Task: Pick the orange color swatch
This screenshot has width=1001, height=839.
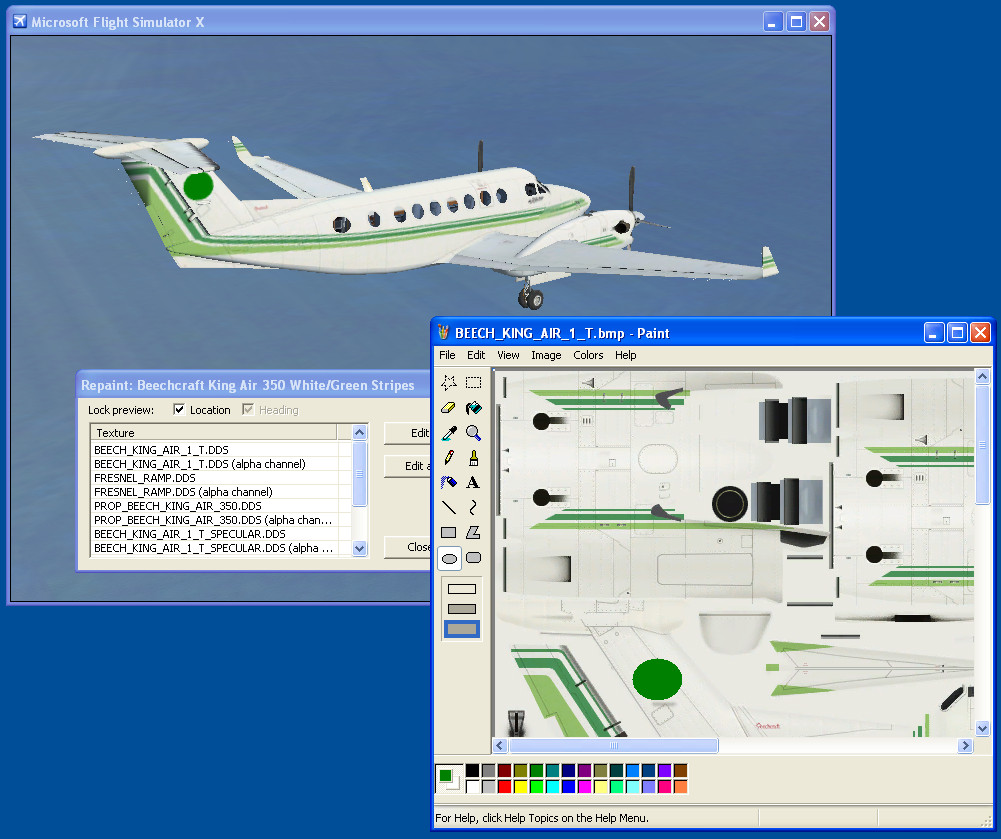Action: (x=681, y=787)
